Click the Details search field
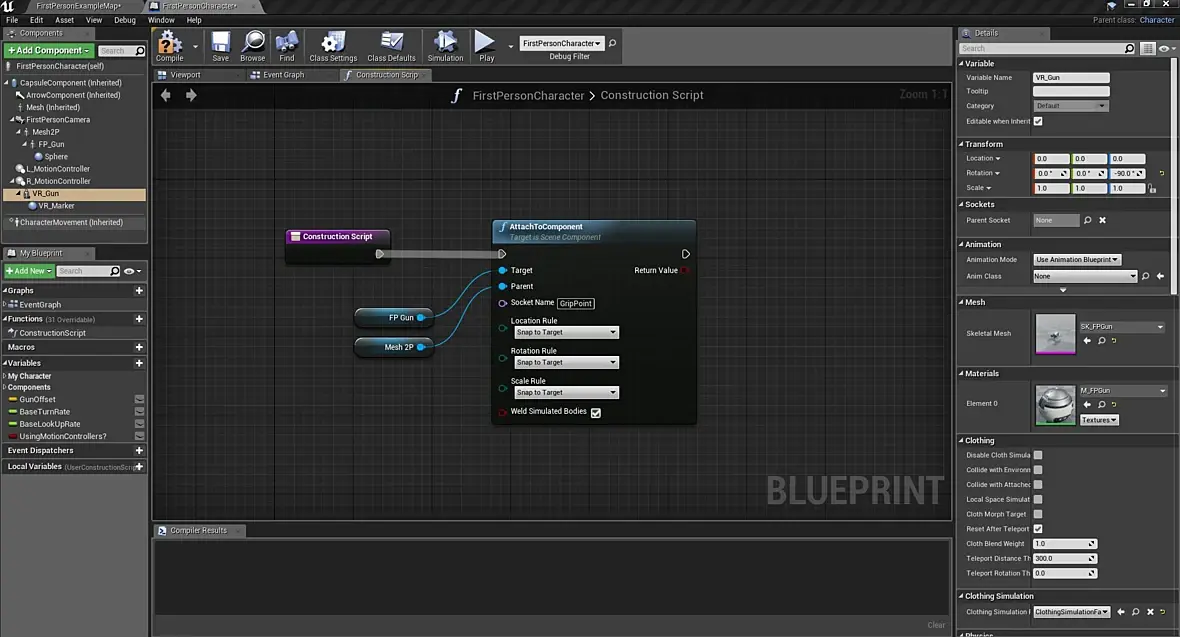 1047,48
